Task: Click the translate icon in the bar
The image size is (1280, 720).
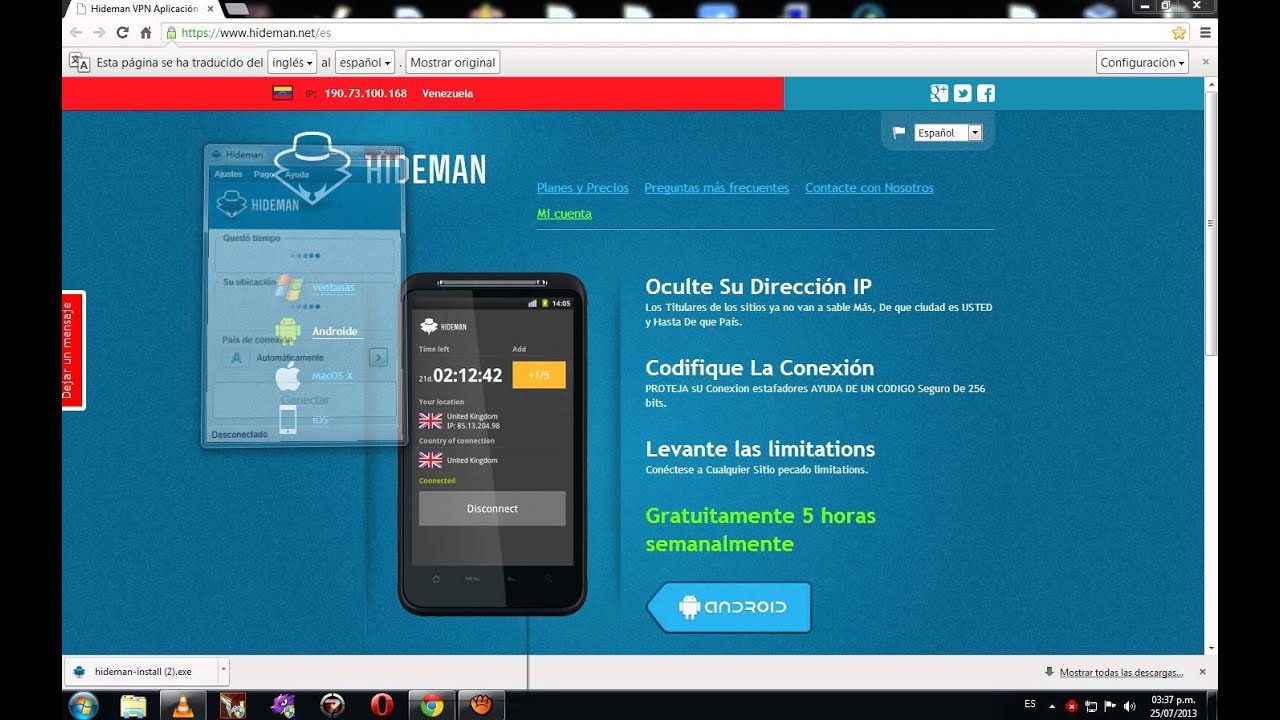Action: pos(79,62)
